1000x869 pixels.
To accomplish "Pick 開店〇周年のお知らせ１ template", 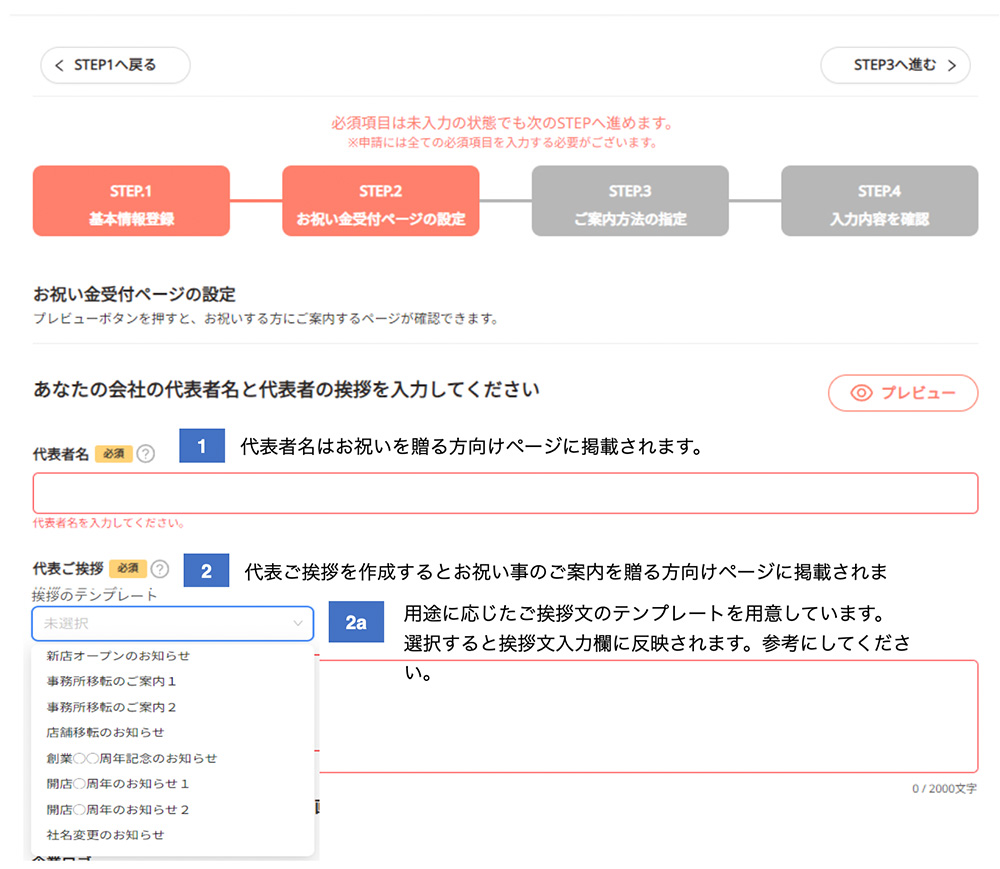I will [118, 783].
